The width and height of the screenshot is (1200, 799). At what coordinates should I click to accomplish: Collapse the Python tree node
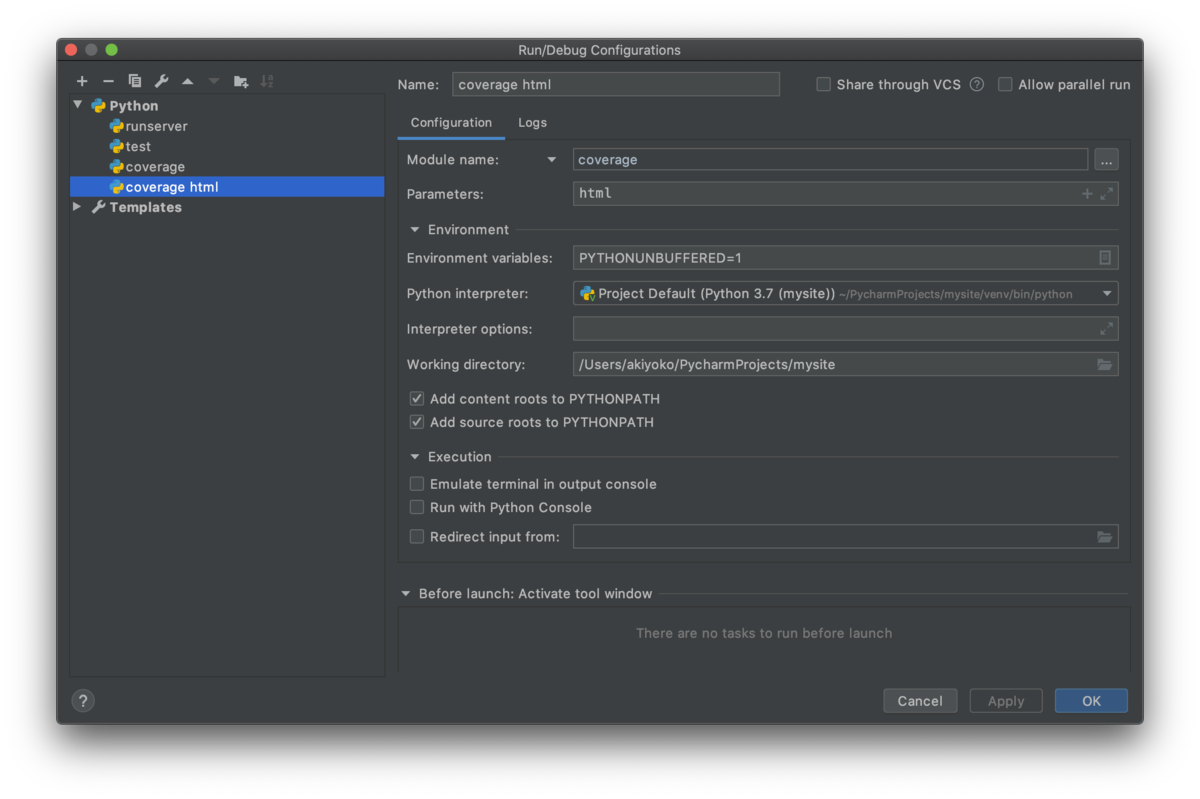[78, 105]
